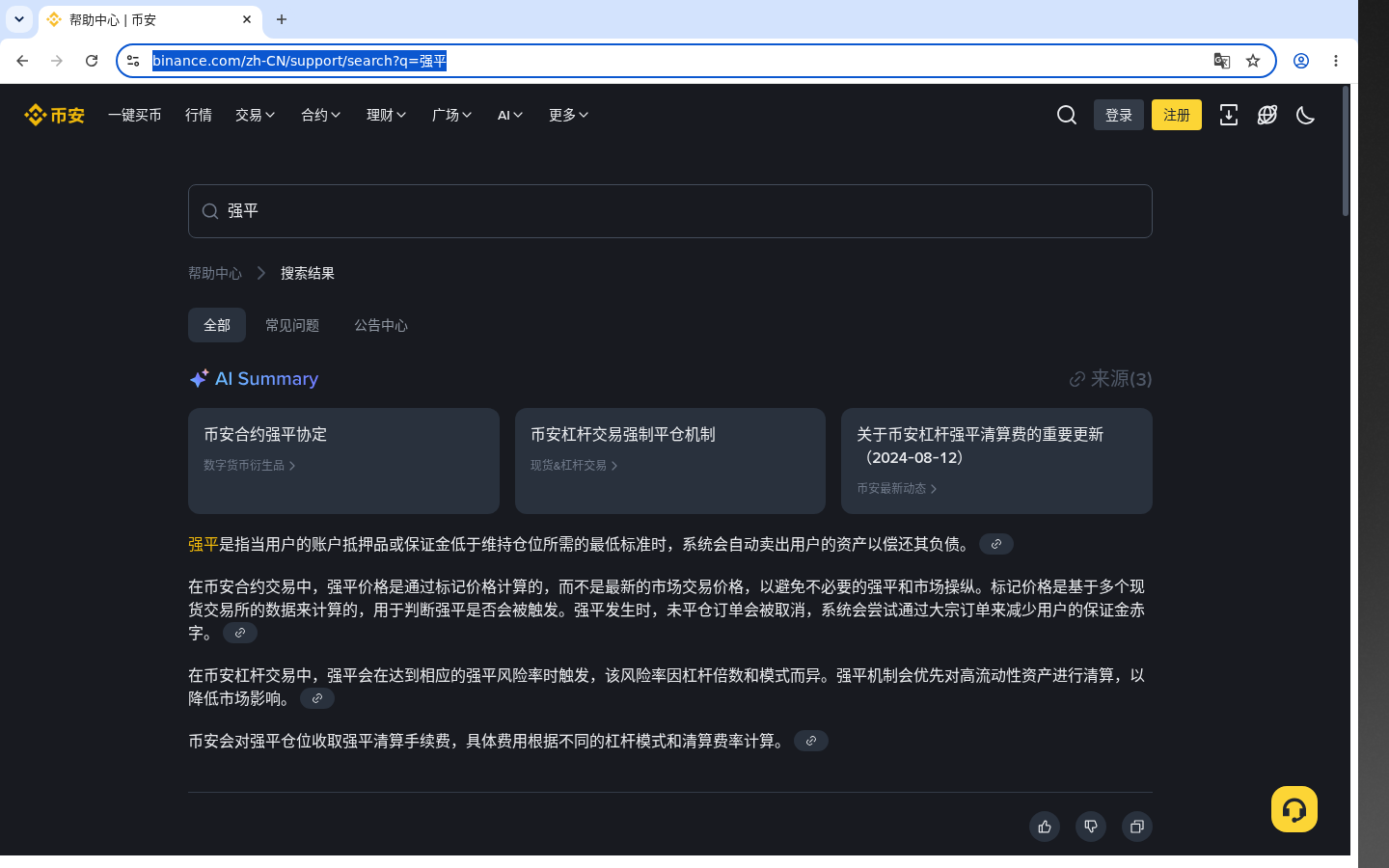Toggle the dark mode moon icon

click(x=1306, y=115)
